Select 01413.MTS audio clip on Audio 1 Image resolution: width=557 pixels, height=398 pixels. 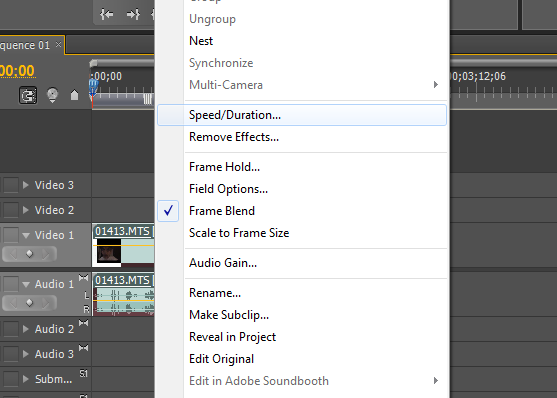pos(123,294)
